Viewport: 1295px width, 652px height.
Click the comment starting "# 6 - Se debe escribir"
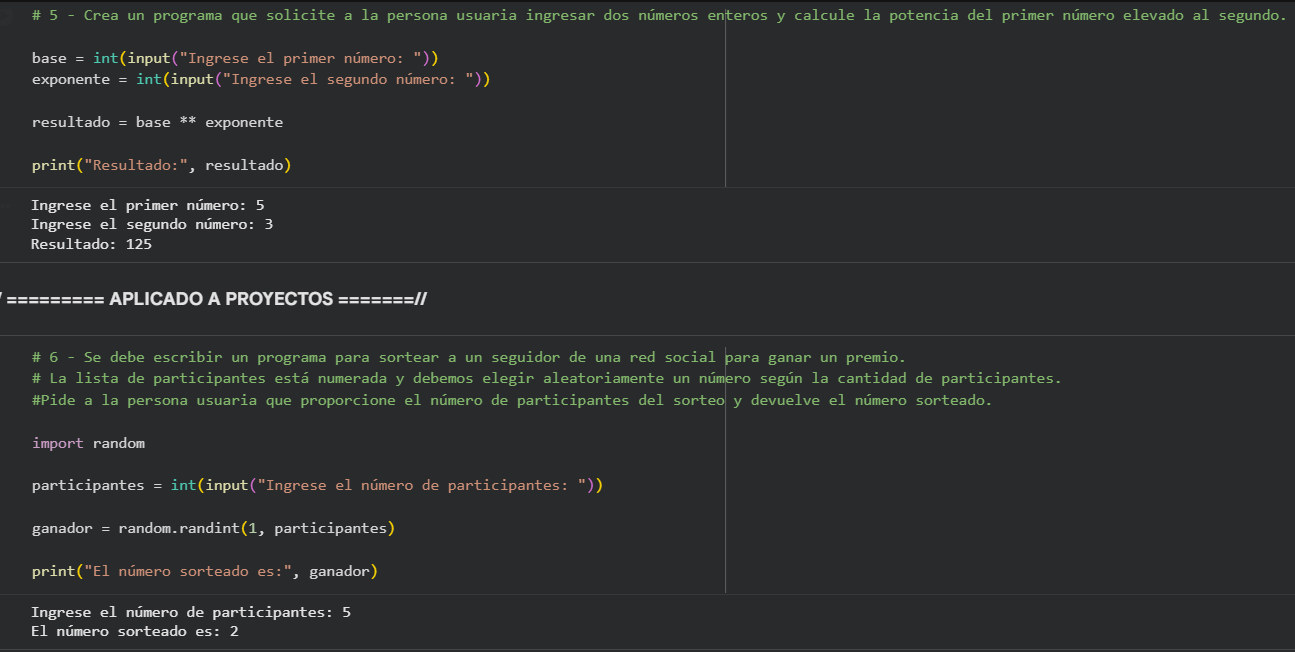pyautogui.click(x=468, y=357)
